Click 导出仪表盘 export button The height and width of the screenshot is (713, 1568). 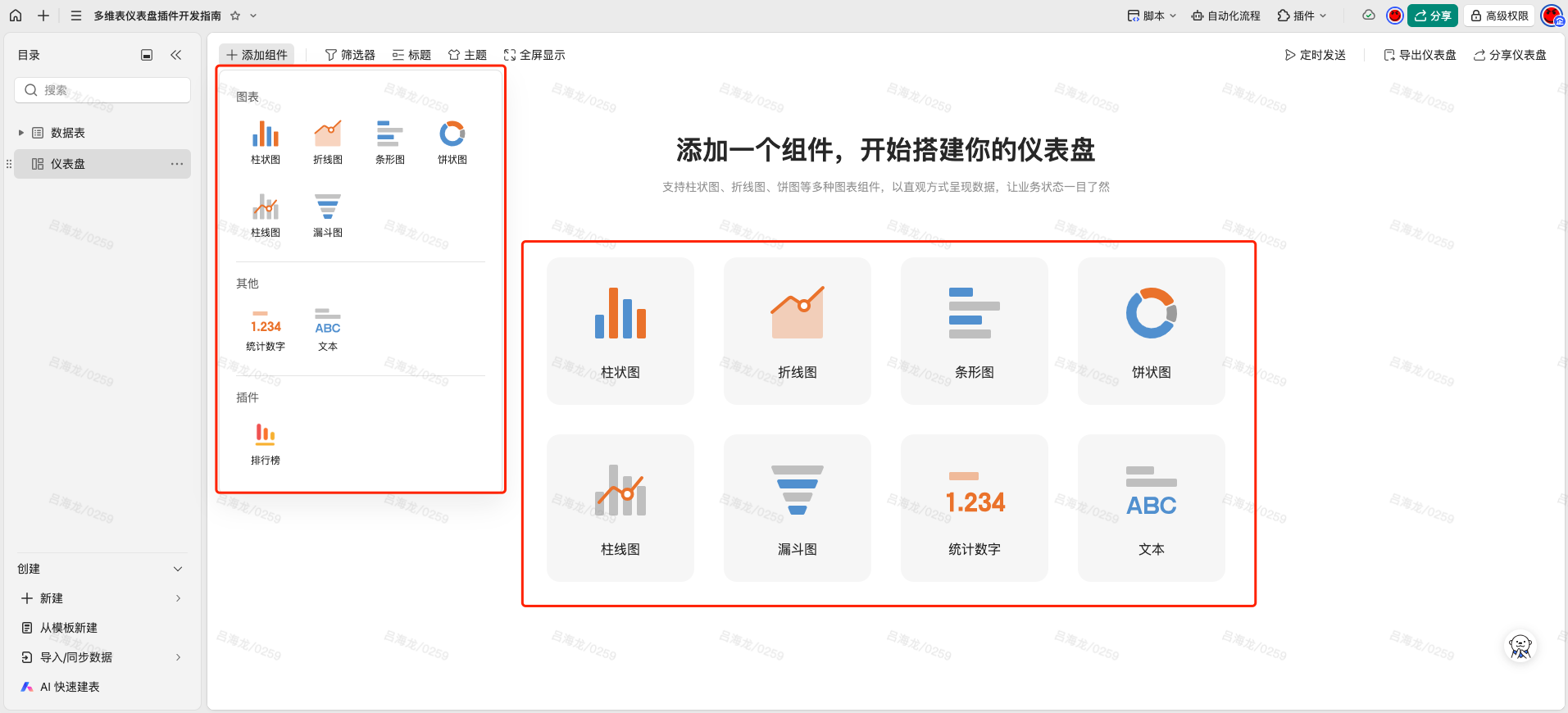pos(1420,55)
